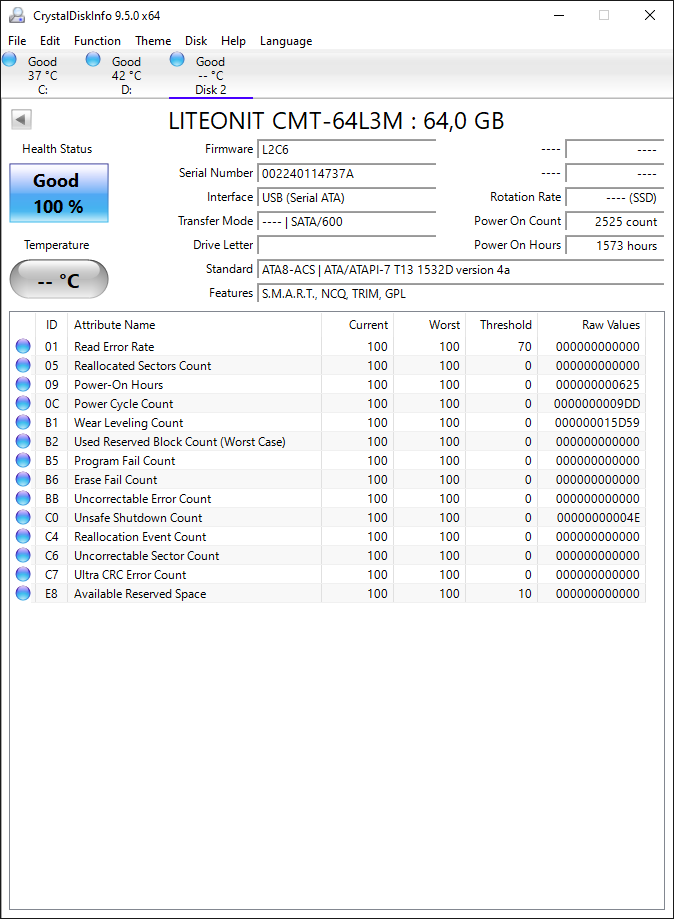Image resolution: width=674 pixels, height=919 pixels.
Task: Click status orb of Program Fail Count row
Action: coord(23,461)
